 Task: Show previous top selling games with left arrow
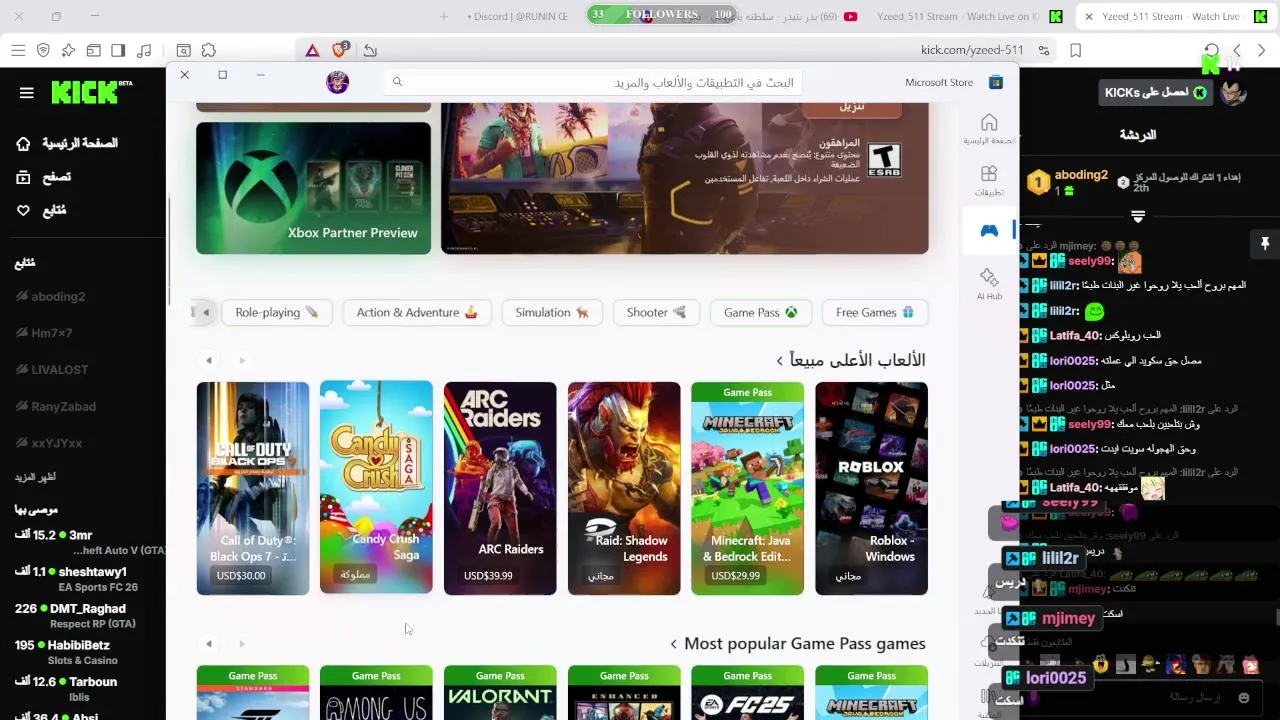(x=209, y=360)
